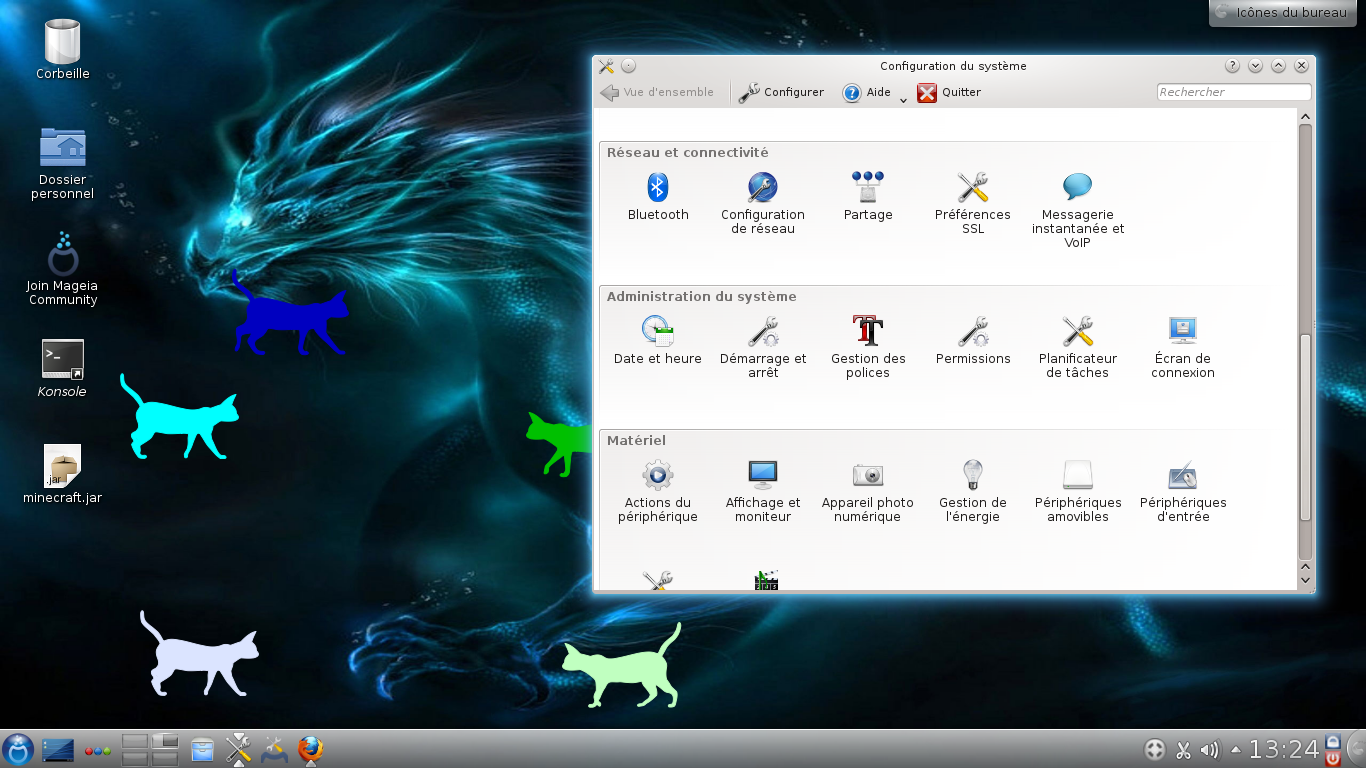Click the question mark help title bar button
This screenshot has height=768, width=1366.
[x=1233, y=66]
